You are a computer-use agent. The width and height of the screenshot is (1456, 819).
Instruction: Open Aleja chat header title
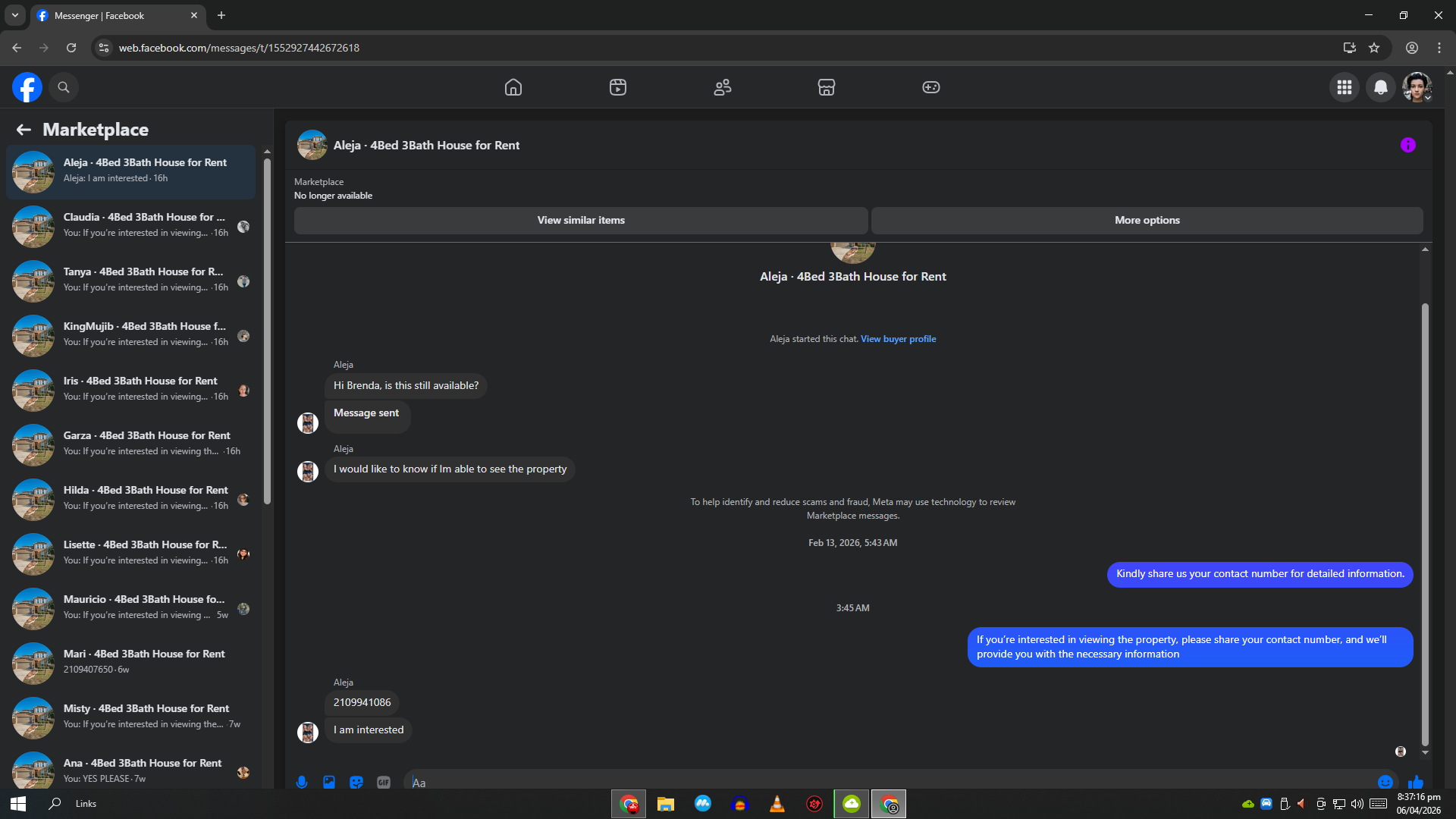426,146
